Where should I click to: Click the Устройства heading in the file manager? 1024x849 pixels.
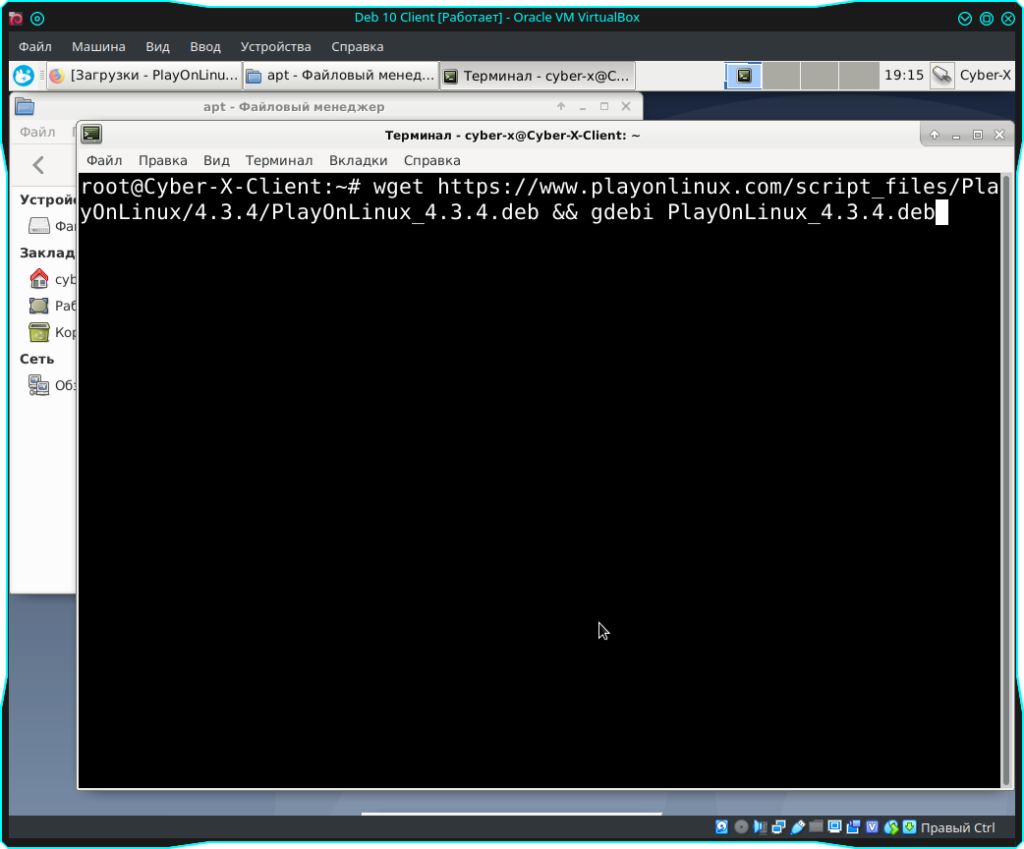click(x=48, y=199)
